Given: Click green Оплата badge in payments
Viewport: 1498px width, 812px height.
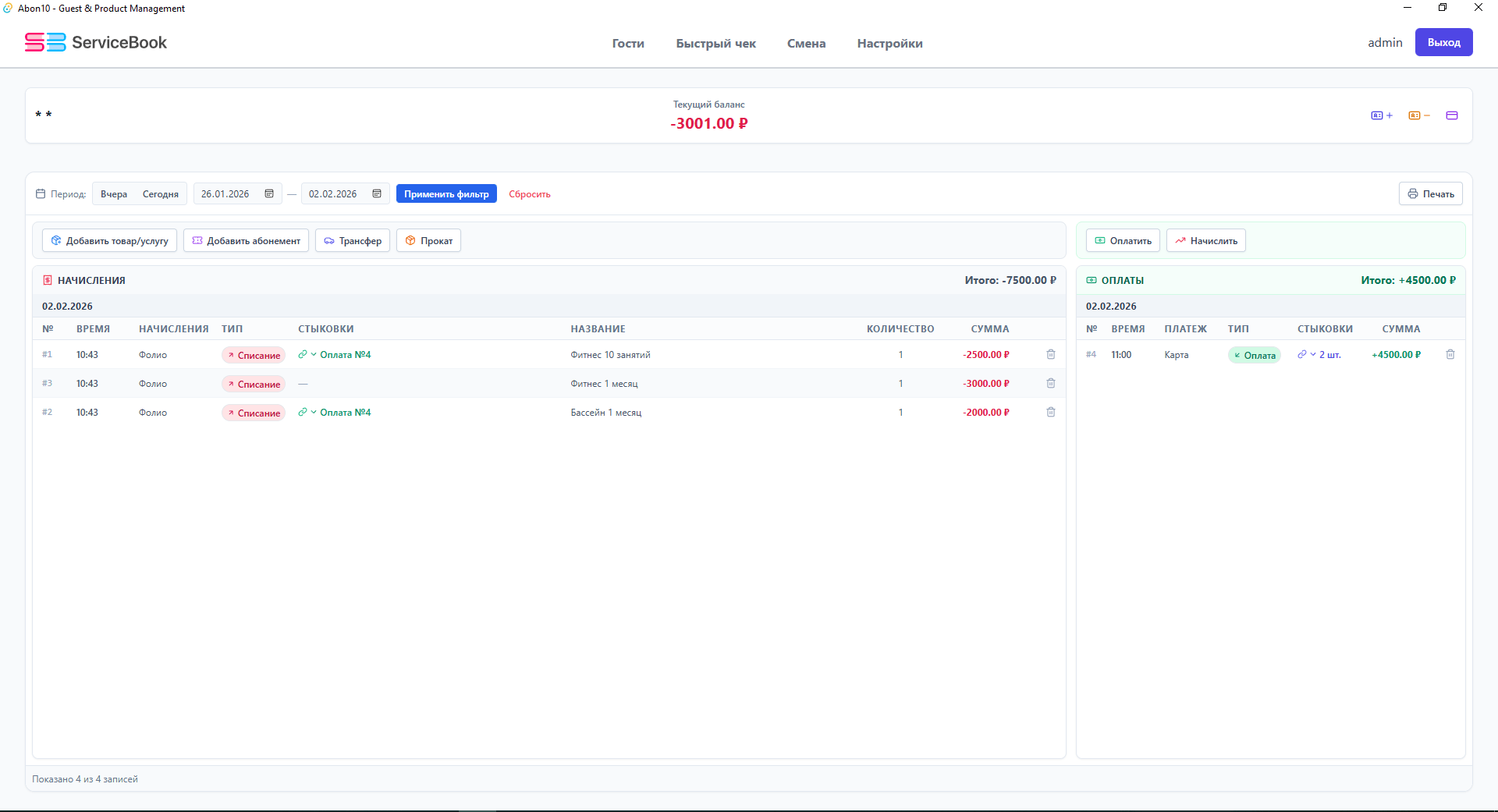Looking at the screenshot, I should coord(1254,355).
